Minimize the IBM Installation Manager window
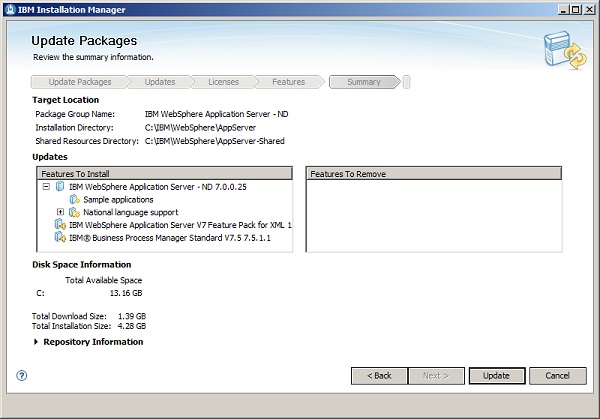The height and width of the screenshot is (419, 600). pos(563,10)
